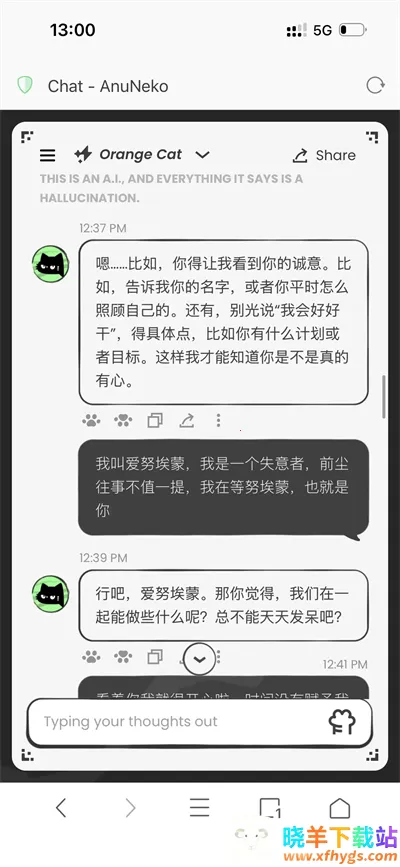400x867 pixels.
Task: Send the message with the tree-shaped send icon
Action: [342, 722]
